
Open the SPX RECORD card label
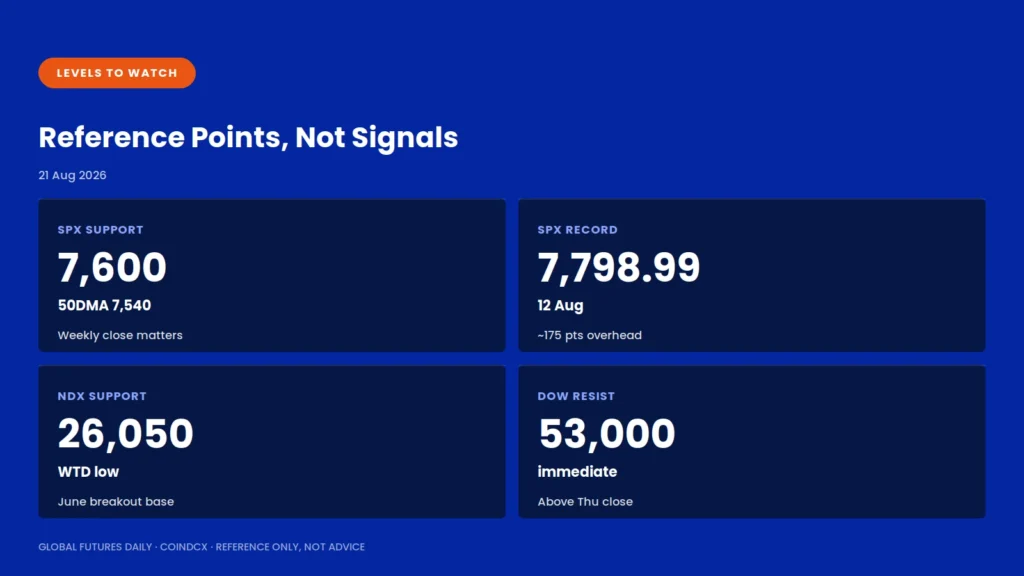tap(577, 230)
